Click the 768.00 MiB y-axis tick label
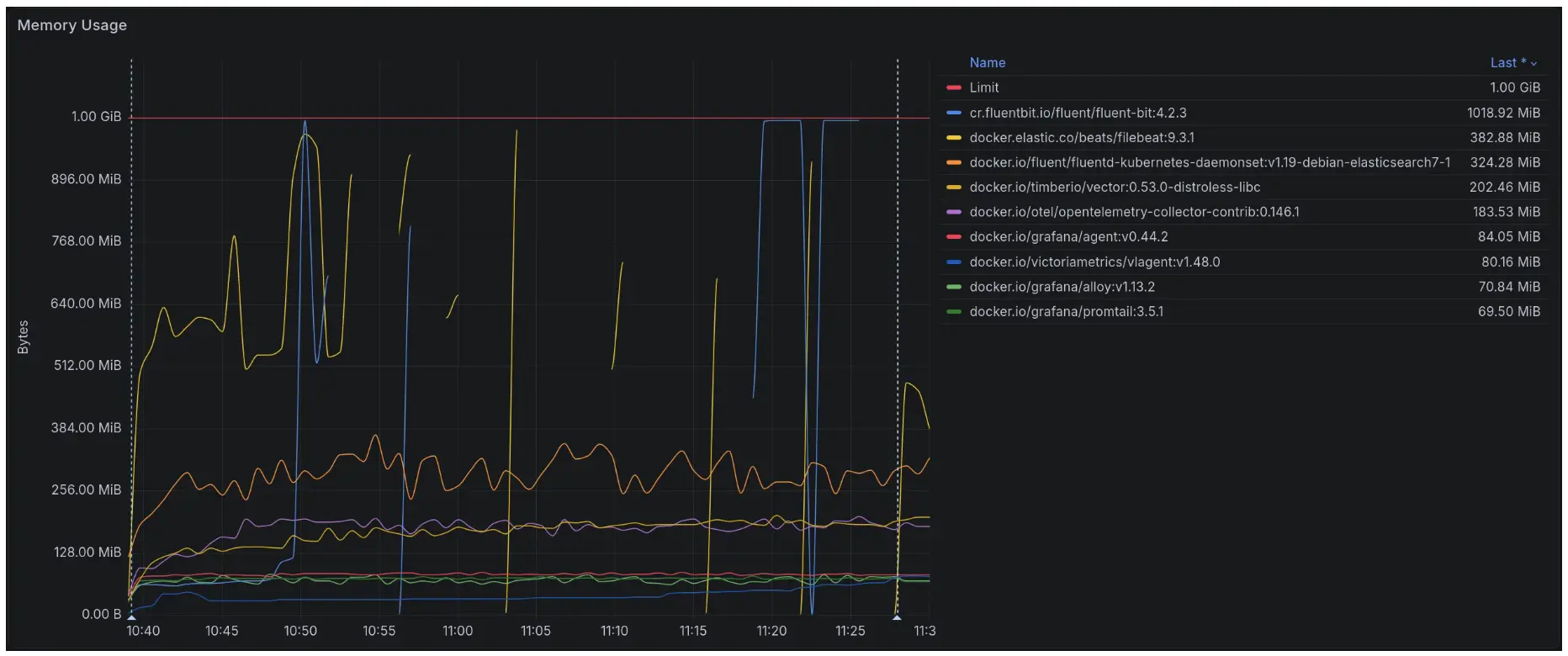This screenshot has height=656, width=1568. 86,241
